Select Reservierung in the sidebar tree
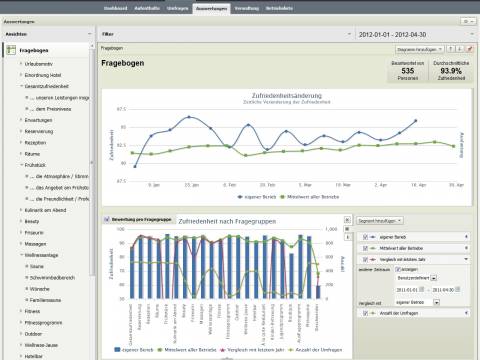Image resolution: width=480 pixels, height=360 pixels. point(39,131)
